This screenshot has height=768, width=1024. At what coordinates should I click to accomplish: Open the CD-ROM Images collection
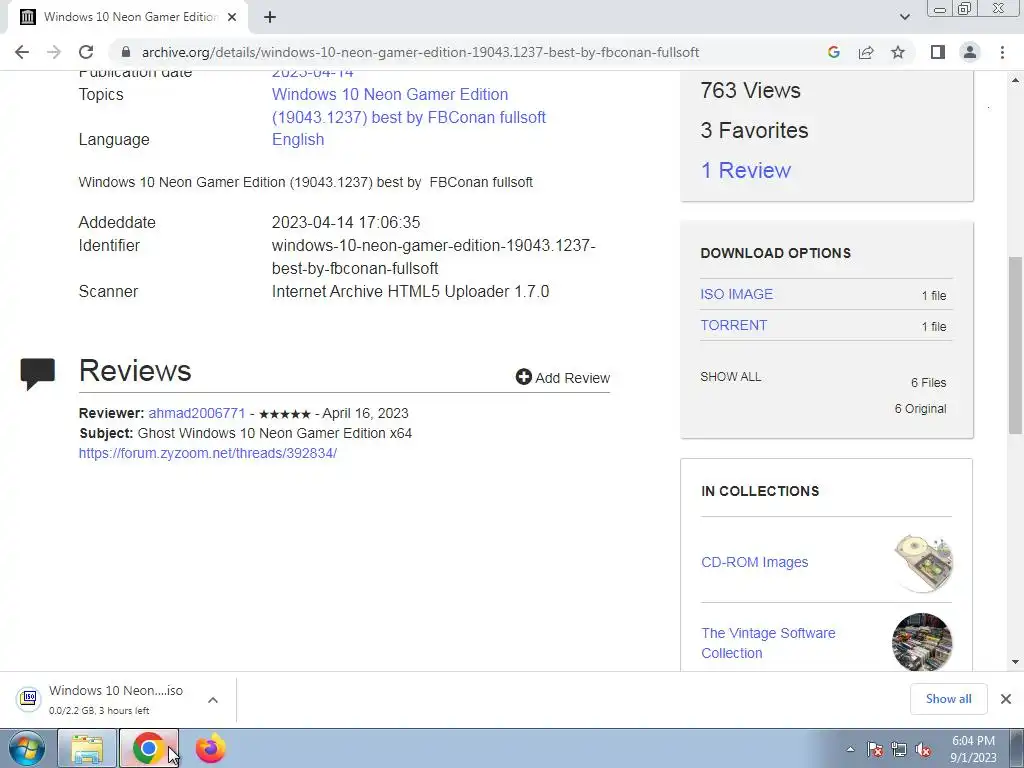tap(754, 562)
